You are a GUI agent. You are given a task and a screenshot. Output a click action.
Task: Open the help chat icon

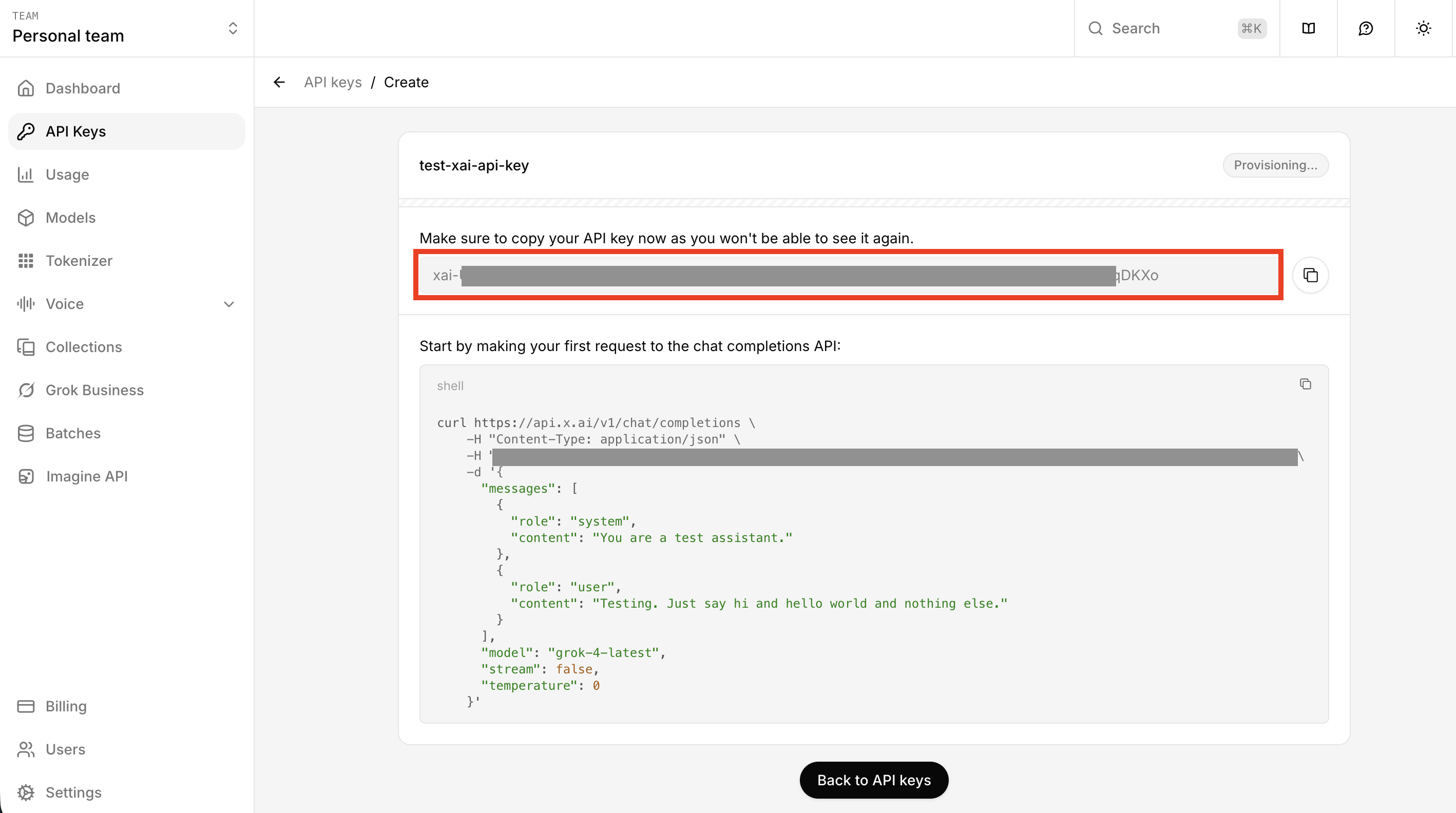1366,28
